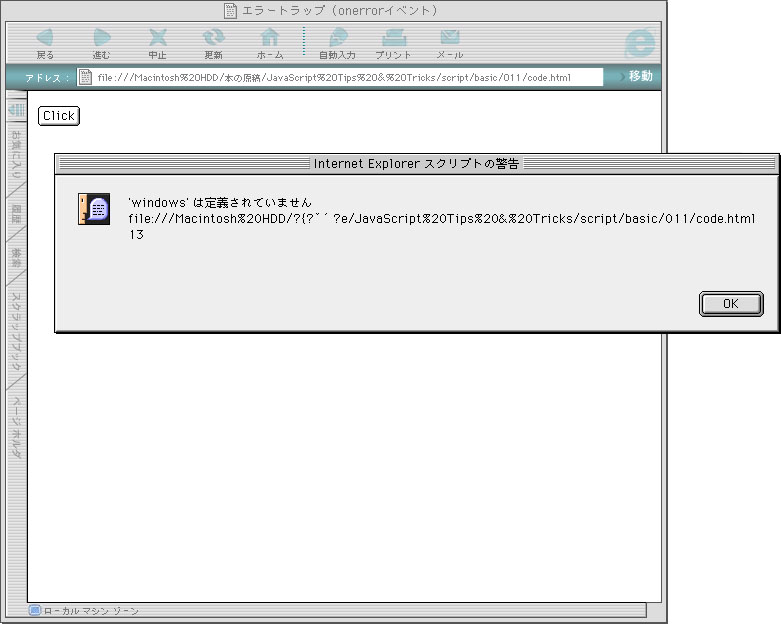Click the OK button in alert

click(x=731, y=304)
